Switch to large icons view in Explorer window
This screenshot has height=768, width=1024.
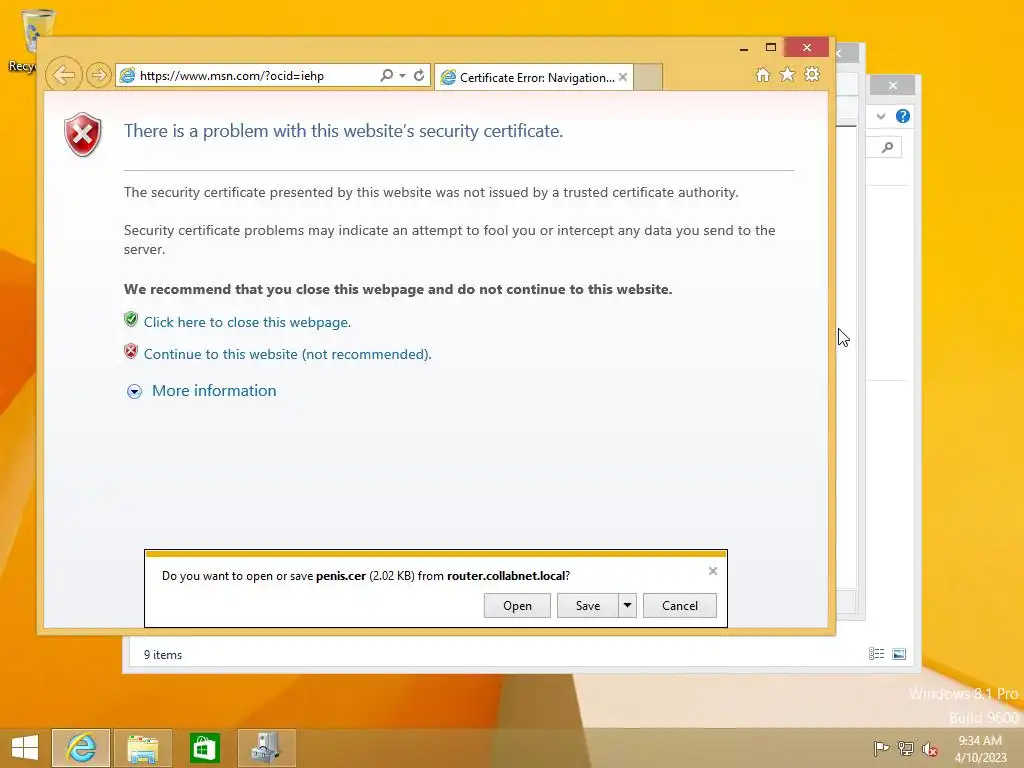tap(899, 654)
